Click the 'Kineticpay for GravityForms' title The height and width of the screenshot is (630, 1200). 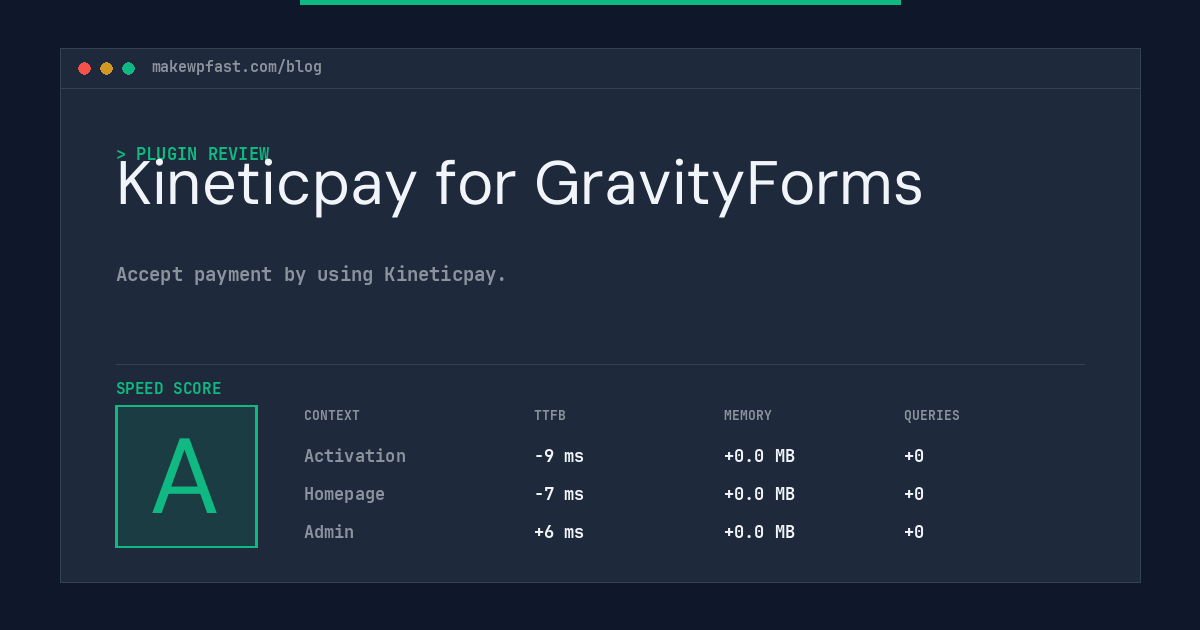point(519,185)
